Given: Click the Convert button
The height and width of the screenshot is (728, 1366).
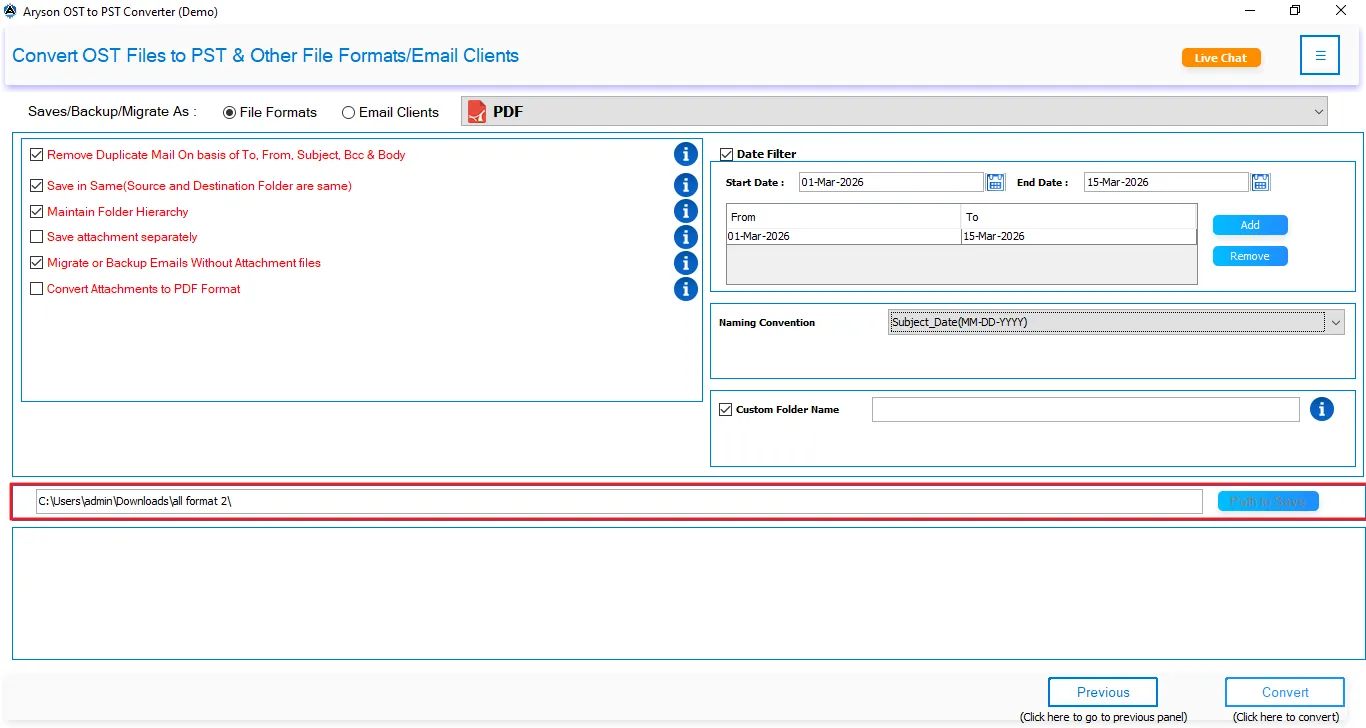Looking at the screenshot, I should click(1284, 691).
